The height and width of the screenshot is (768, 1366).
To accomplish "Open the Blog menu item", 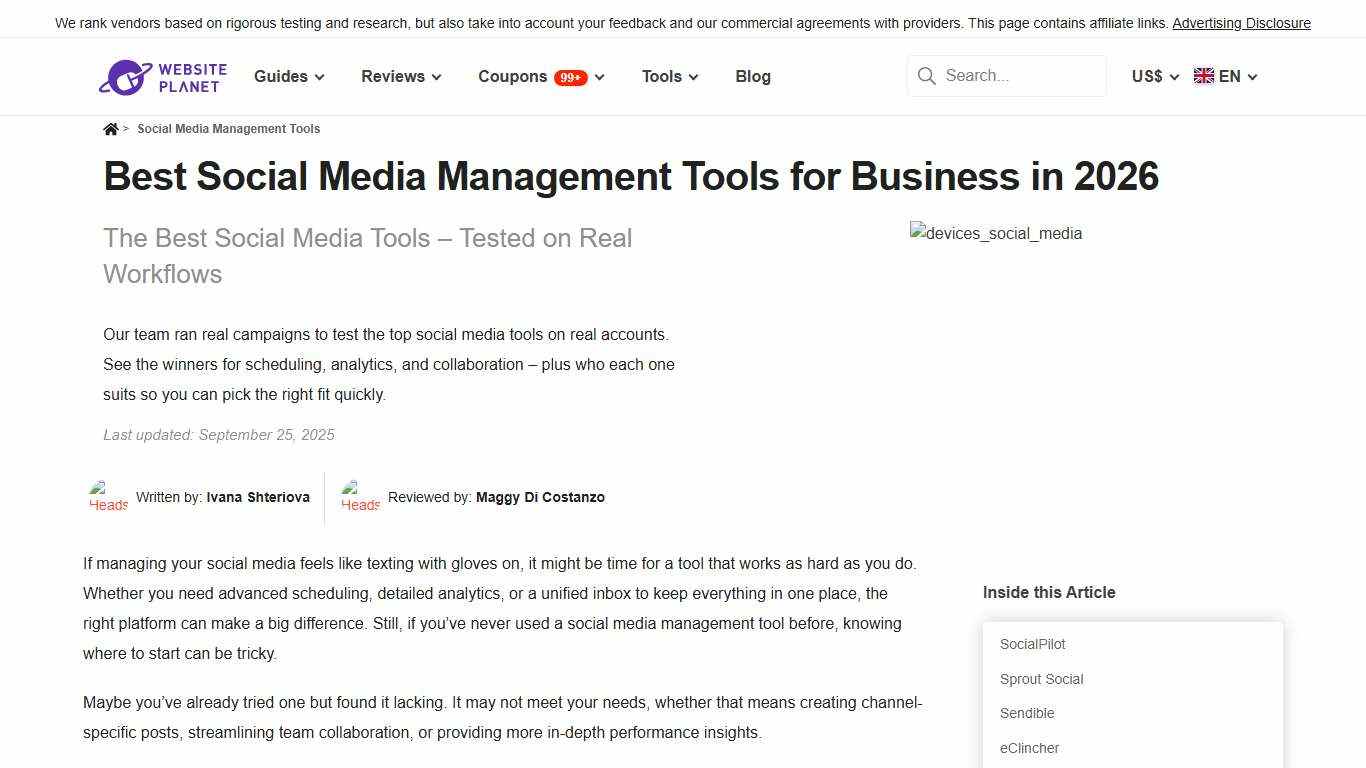I will point(752,76).
